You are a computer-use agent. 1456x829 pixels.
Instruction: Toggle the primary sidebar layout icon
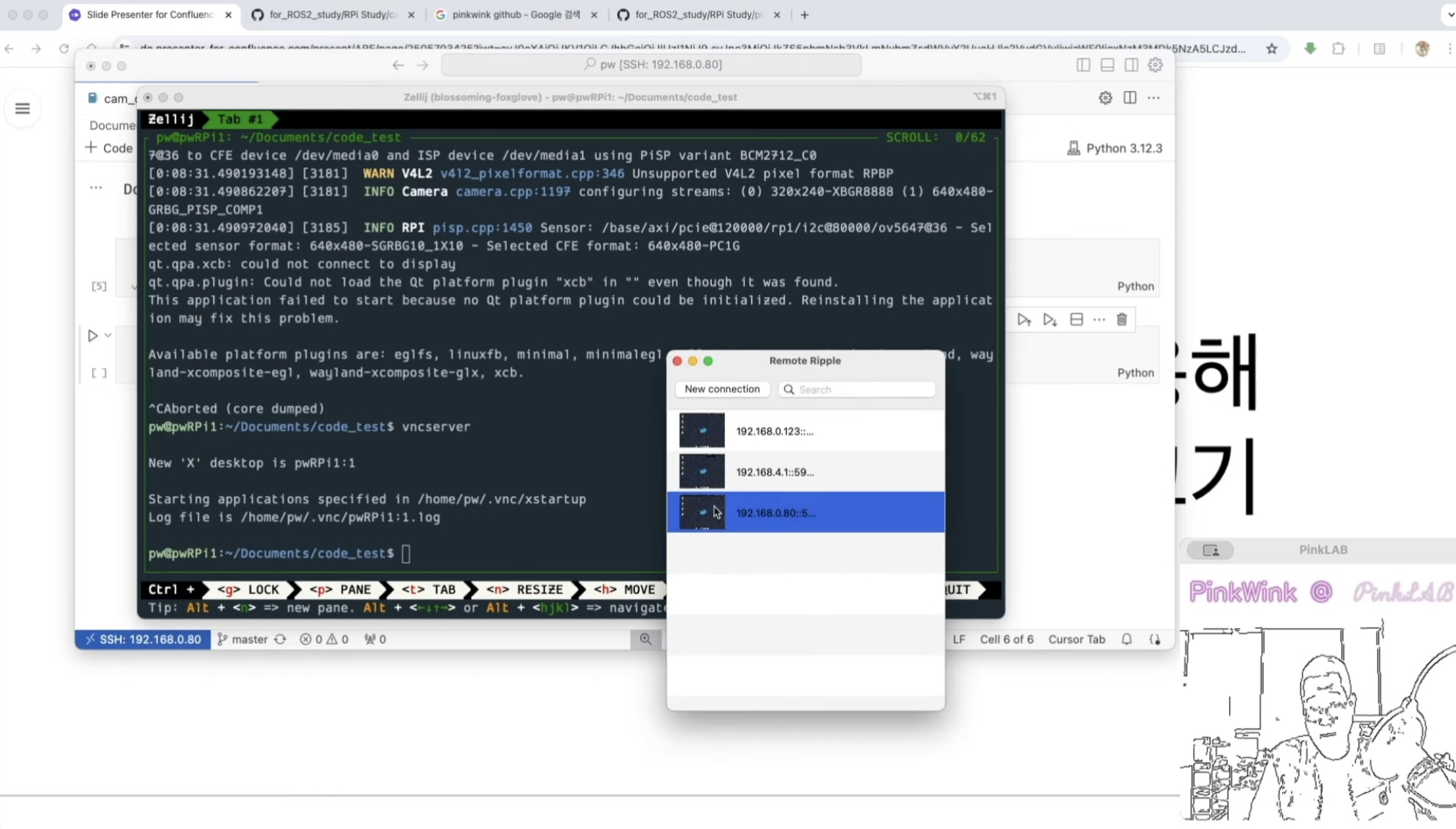click(1083, 65)
